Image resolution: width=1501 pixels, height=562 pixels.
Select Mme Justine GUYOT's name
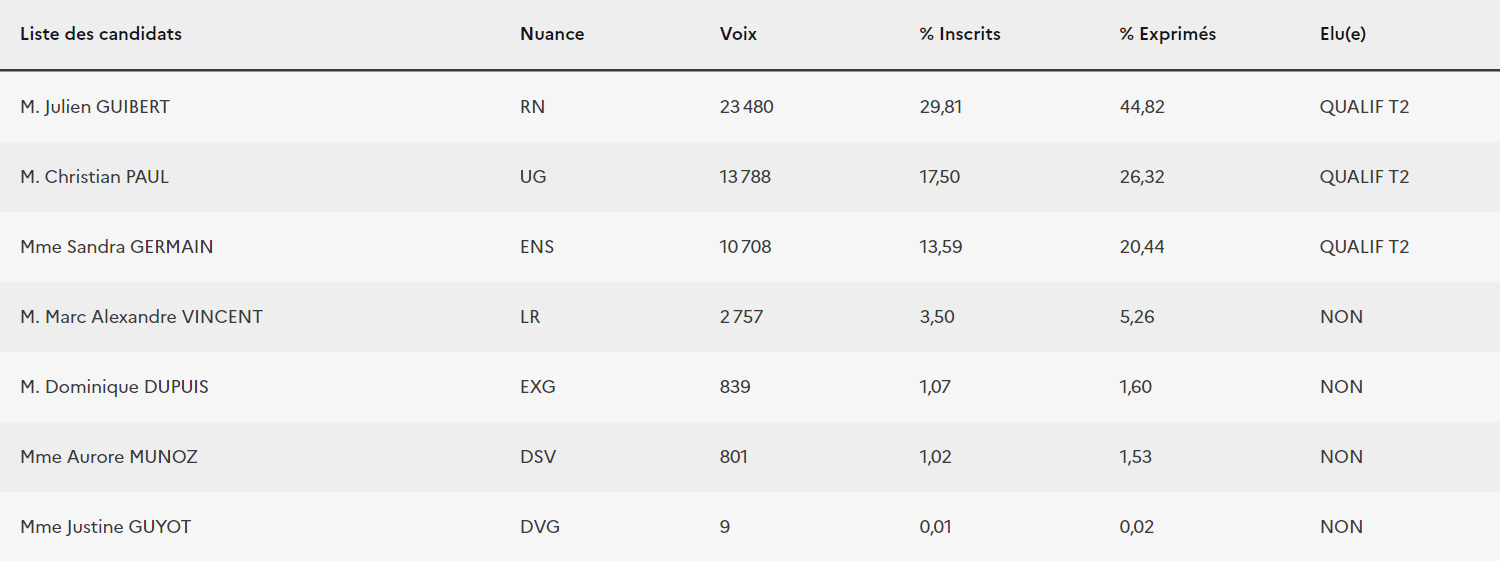[x=106, y=527]
